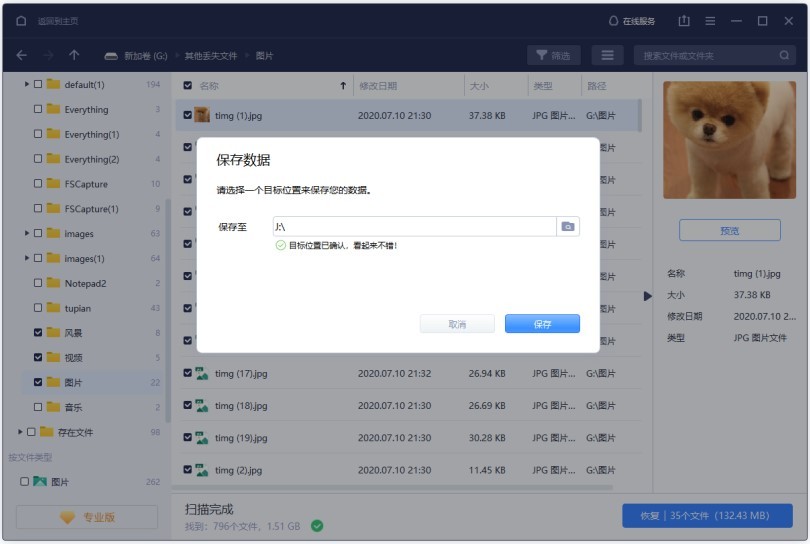Click the FSCapture(1) folder icon
810x544 pixels.
tap(53, 208)
